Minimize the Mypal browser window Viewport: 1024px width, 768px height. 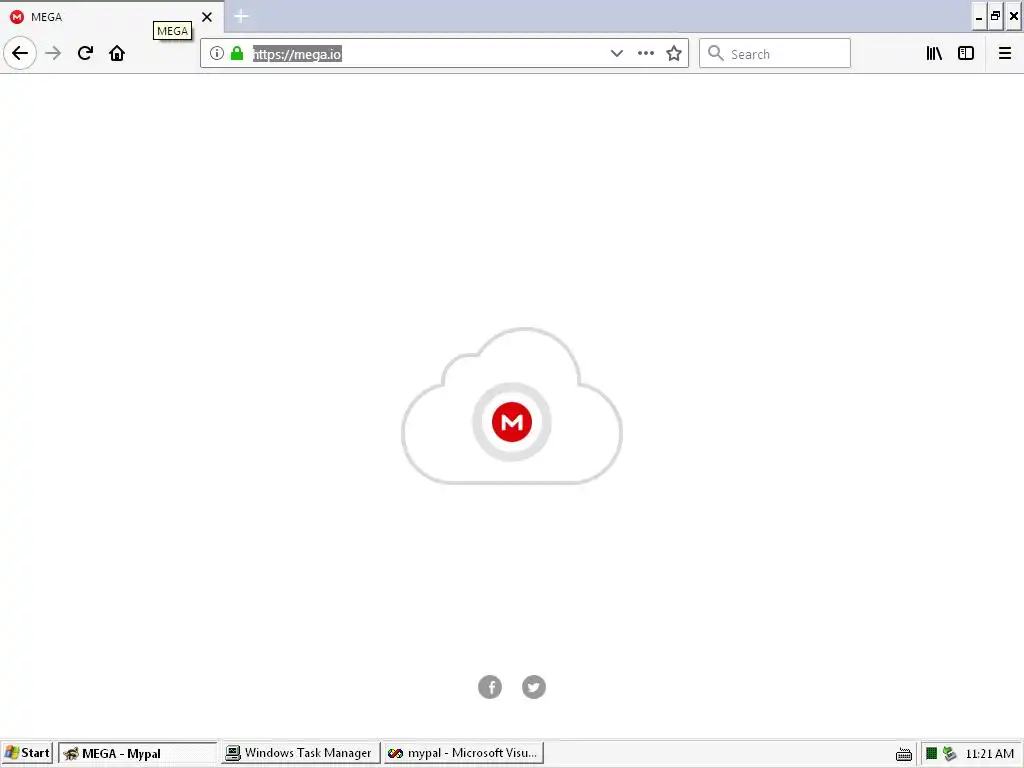(979, 17)
